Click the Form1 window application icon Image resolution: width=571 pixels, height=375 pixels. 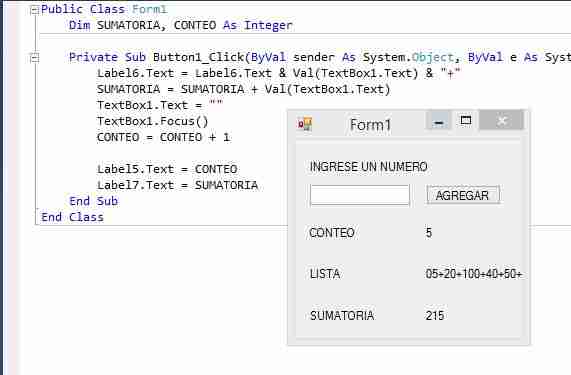pos(305,124)
